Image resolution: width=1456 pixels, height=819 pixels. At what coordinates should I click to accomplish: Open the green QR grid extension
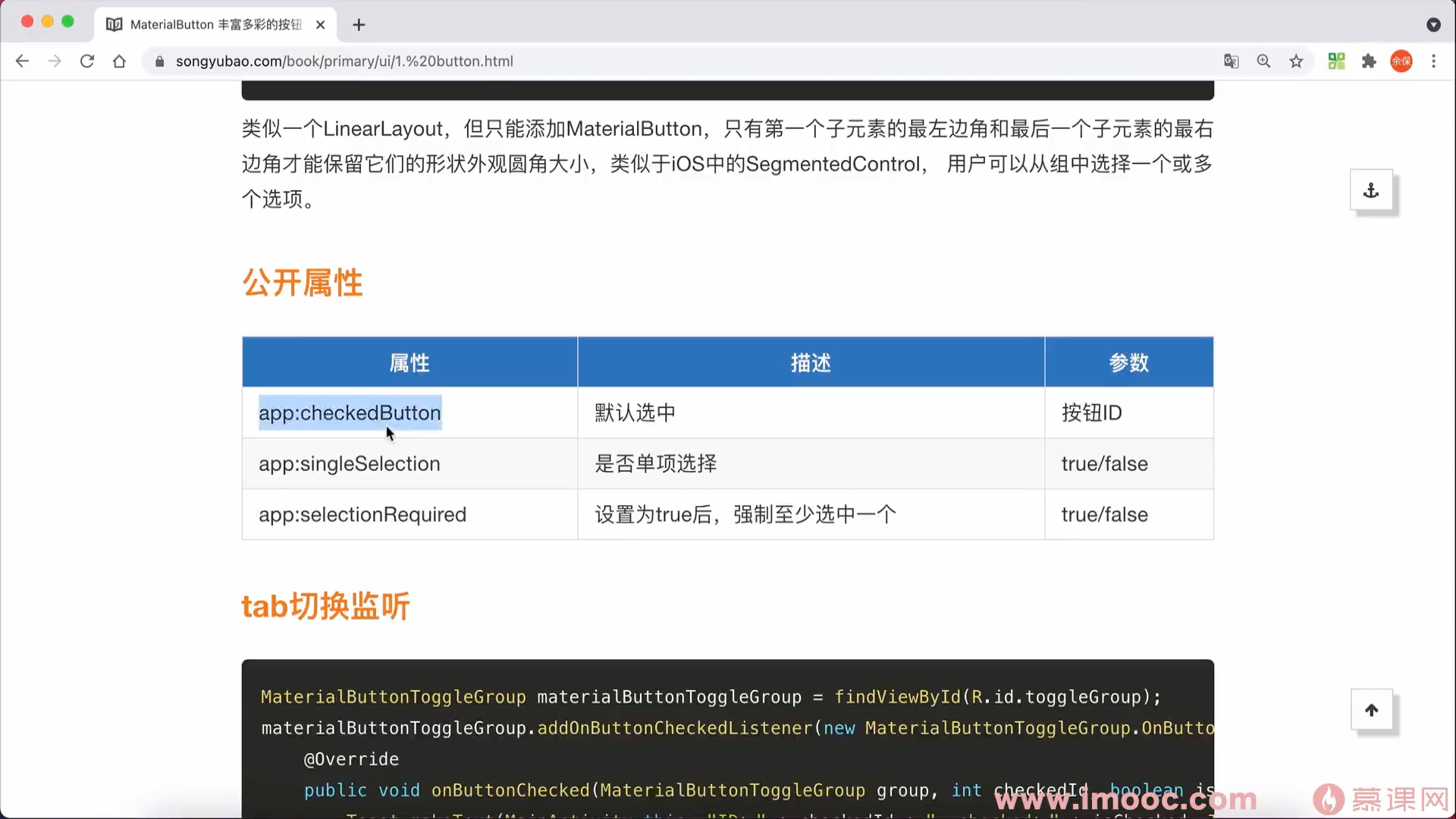click(x=1336, y=61)
